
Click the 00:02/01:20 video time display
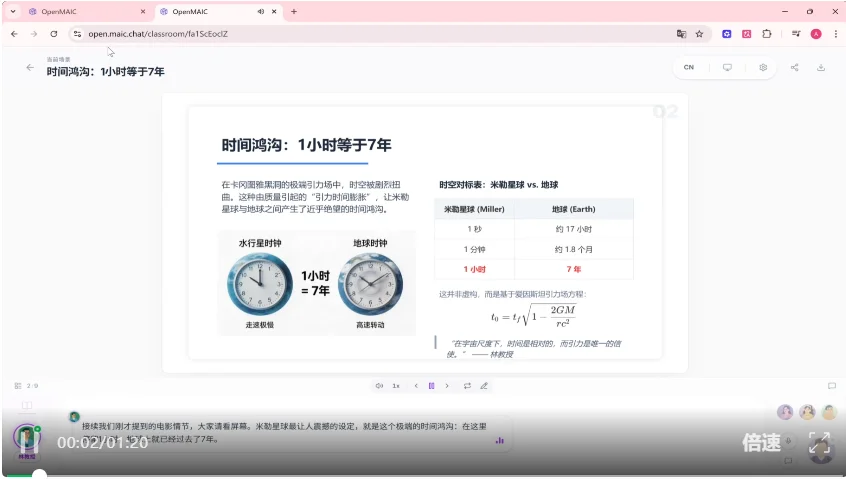[x=103, y=443]
